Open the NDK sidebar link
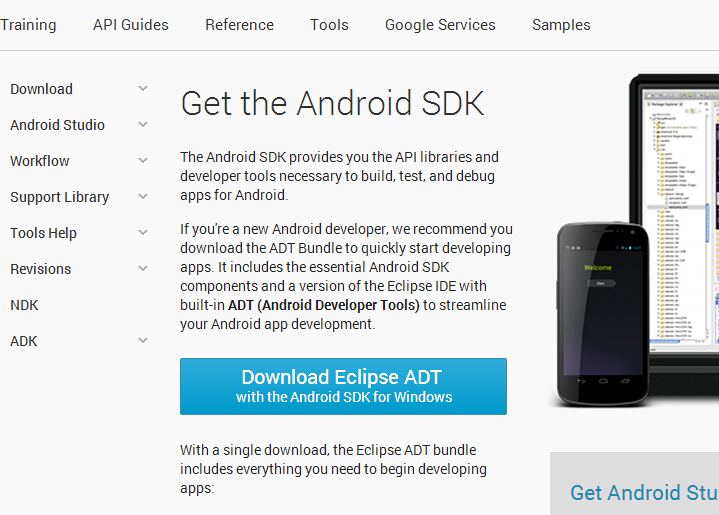The width and height of the screenshot is (719, 515). pyautogui.click(x=24, y=305)
